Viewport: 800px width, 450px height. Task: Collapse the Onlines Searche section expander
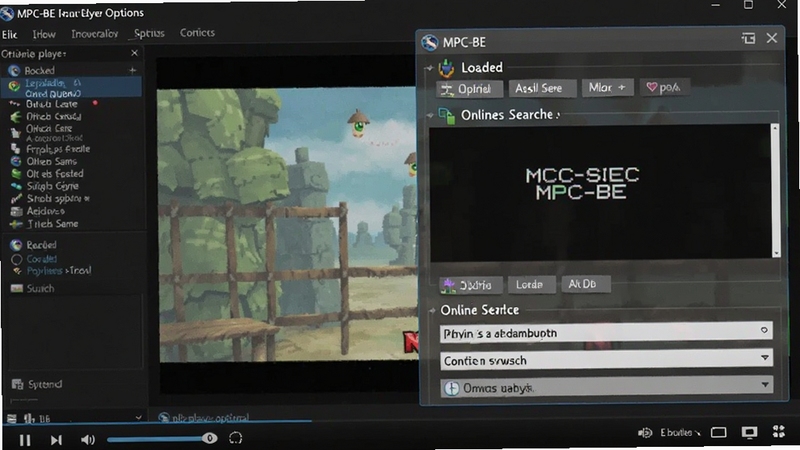(430, 115)
